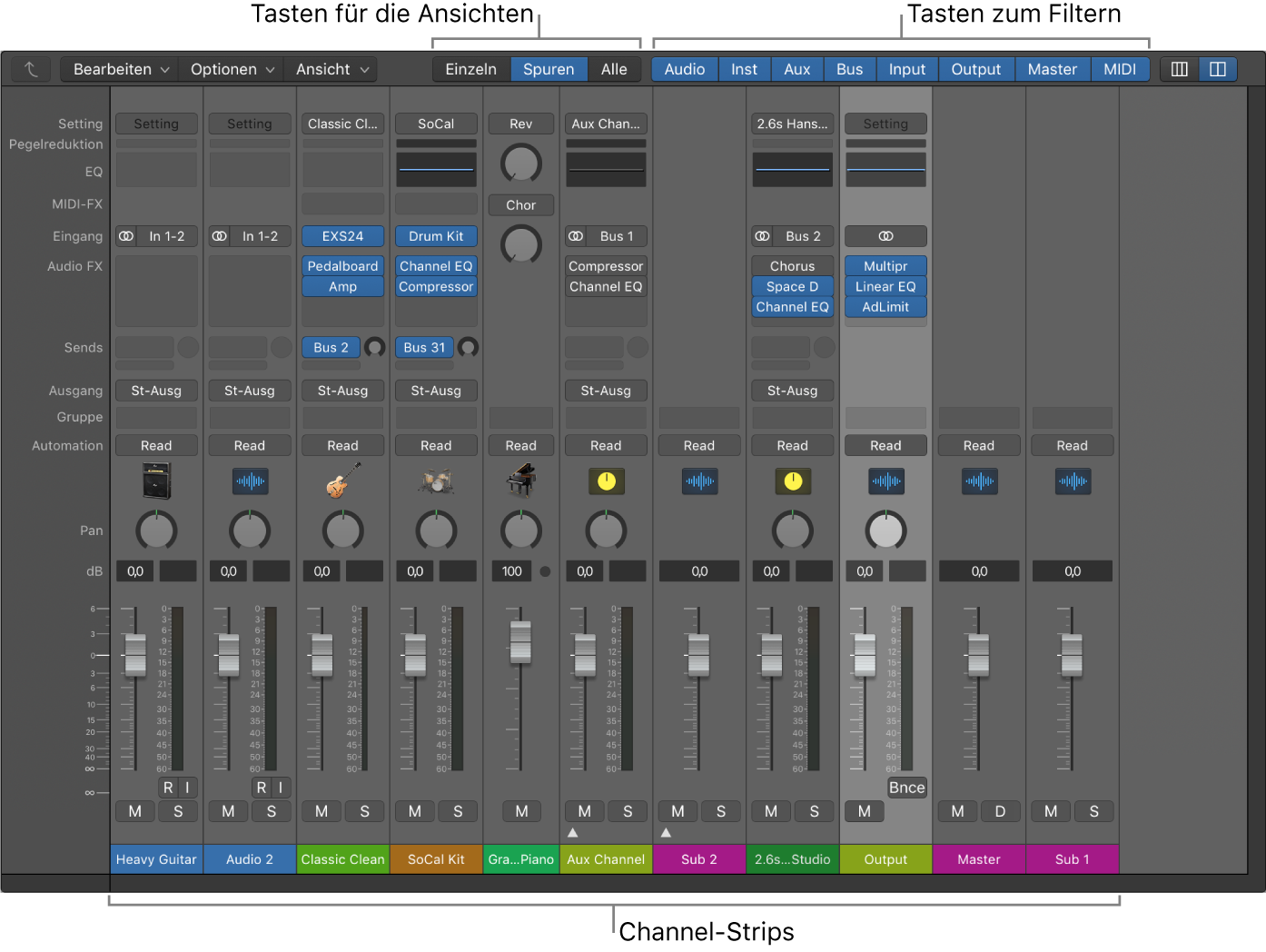Switch to wide channel strip view icon
The image size is (1266, 952).
point(1218,69)
